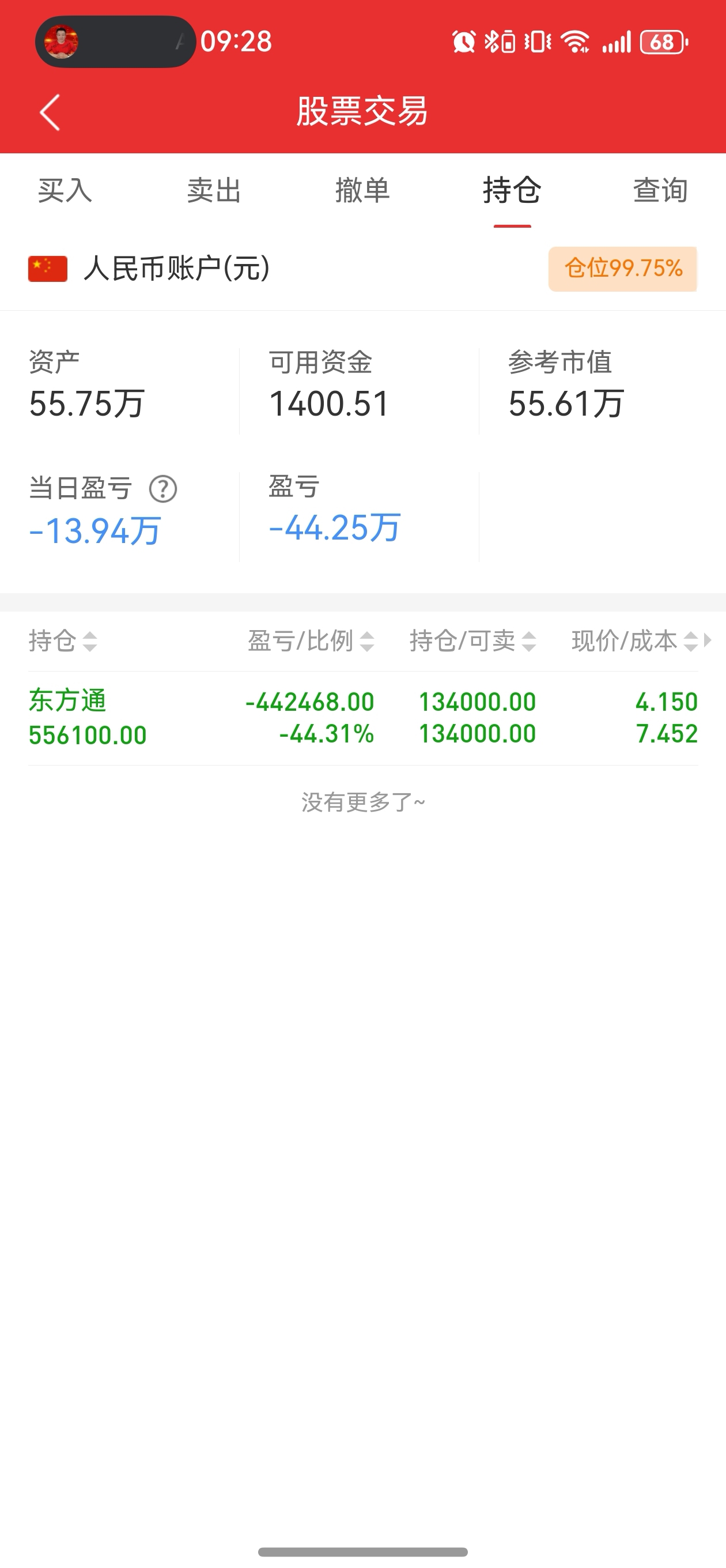
Task: Switch to the 卖出 tab
Action: pos(214,190)
